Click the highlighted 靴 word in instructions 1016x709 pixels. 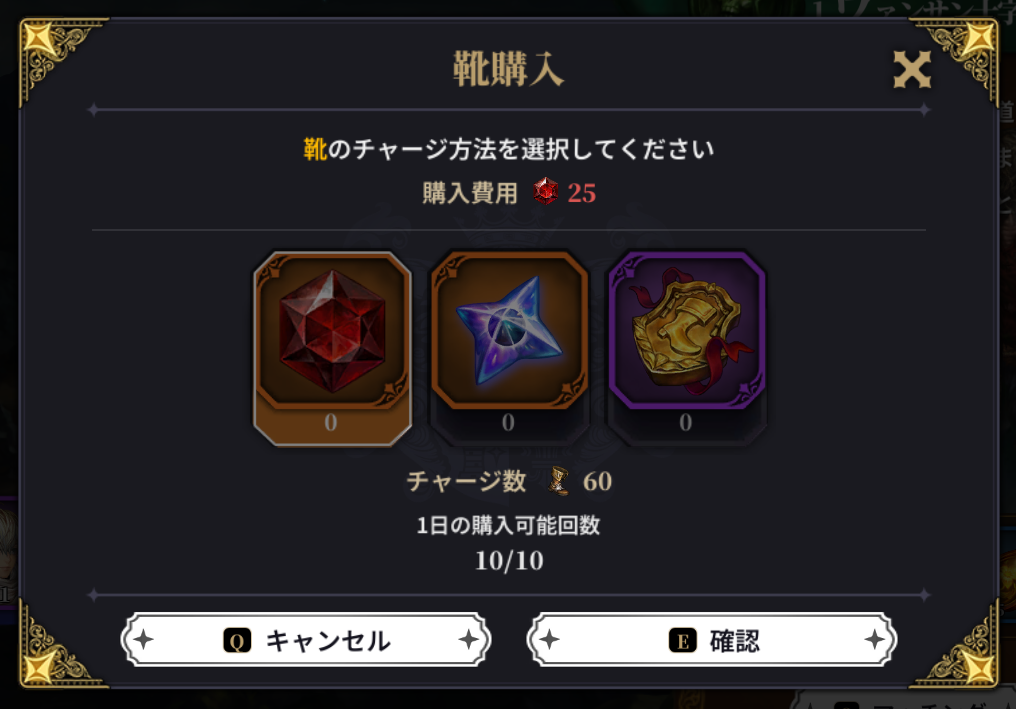316,149
